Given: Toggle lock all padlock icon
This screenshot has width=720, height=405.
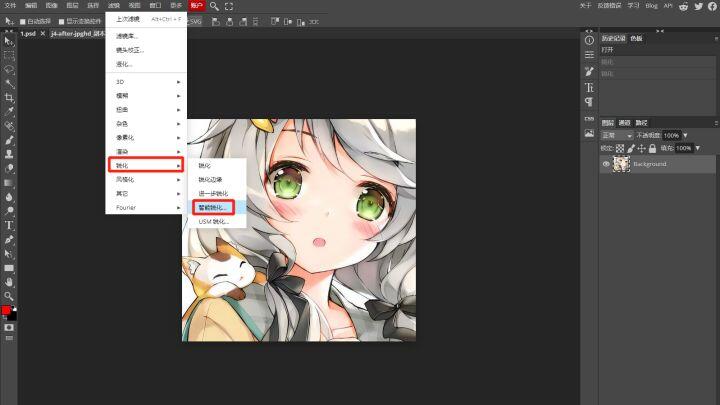Looking at the screenshot, I should tap(652, 148).
